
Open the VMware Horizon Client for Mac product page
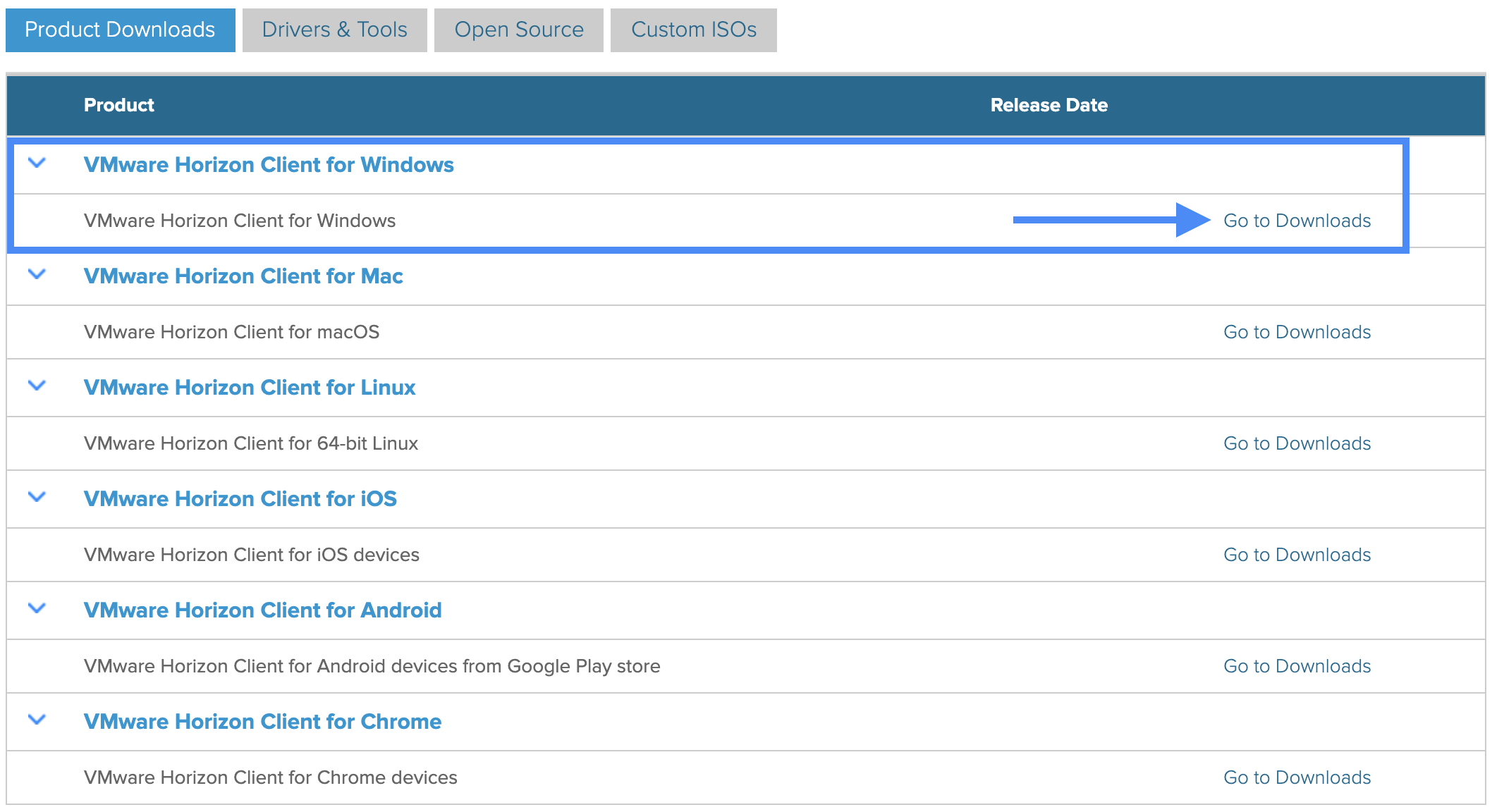click(243, 276)
